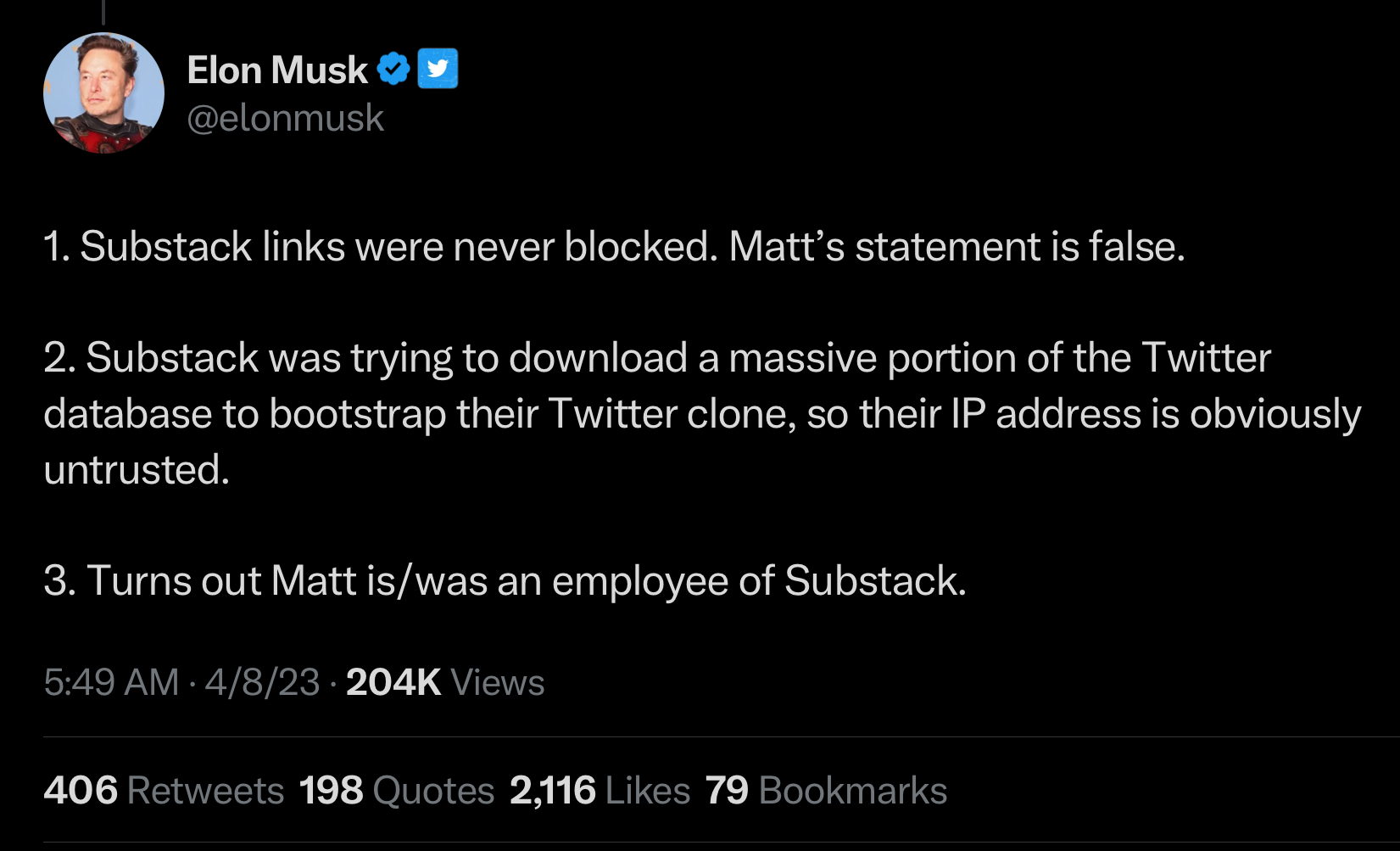Image resolution: width=1400 pixels, height=851 pixels.
Task: Open the 79 Bookmarks count
Action: coord(826,790)
